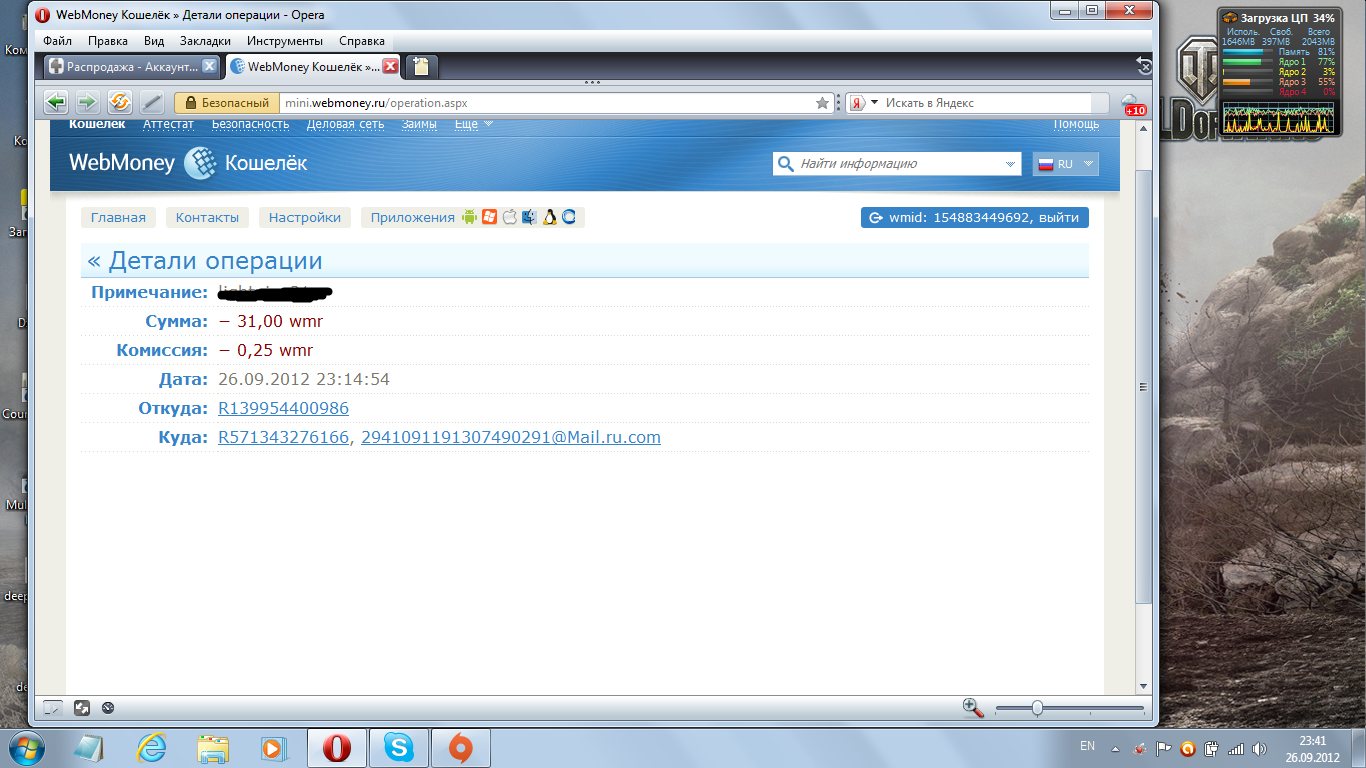Open the Вид menu
The height and width of the screenshot is (768, 1366).
[x=154, y=41]
